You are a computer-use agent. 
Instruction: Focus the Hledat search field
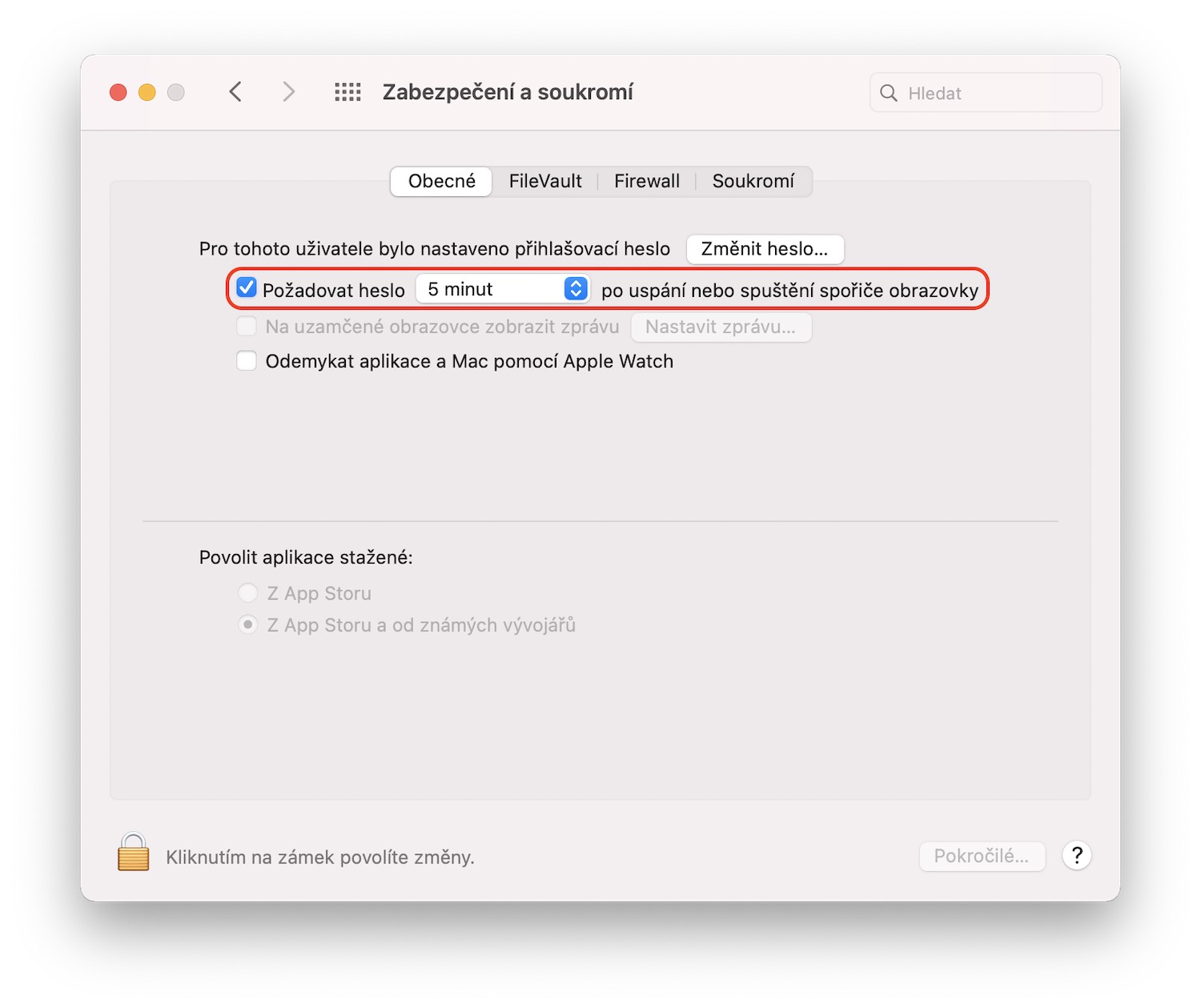(x=986, y=93)
